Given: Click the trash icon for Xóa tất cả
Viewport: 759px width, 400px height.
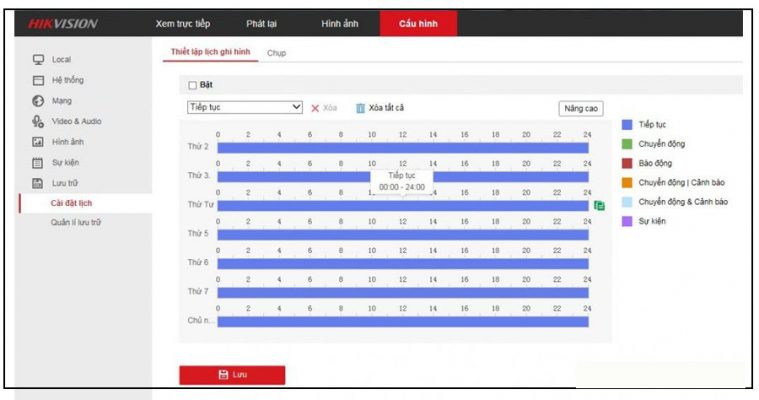Looking at the screenshot, I should pos(360,108).
